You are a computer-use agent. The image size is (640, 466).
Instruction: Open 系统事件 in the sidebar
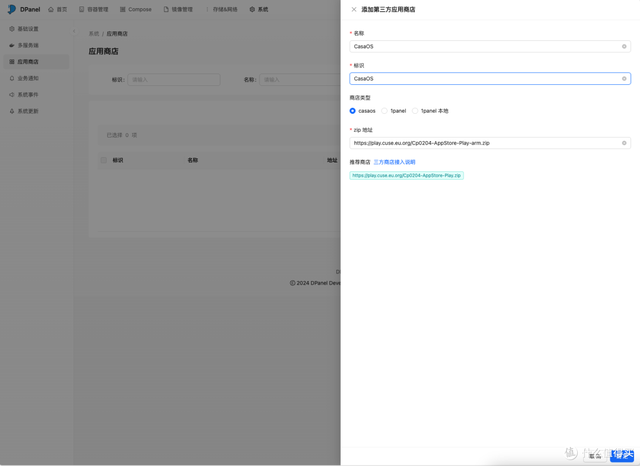[x=37, y=95]
